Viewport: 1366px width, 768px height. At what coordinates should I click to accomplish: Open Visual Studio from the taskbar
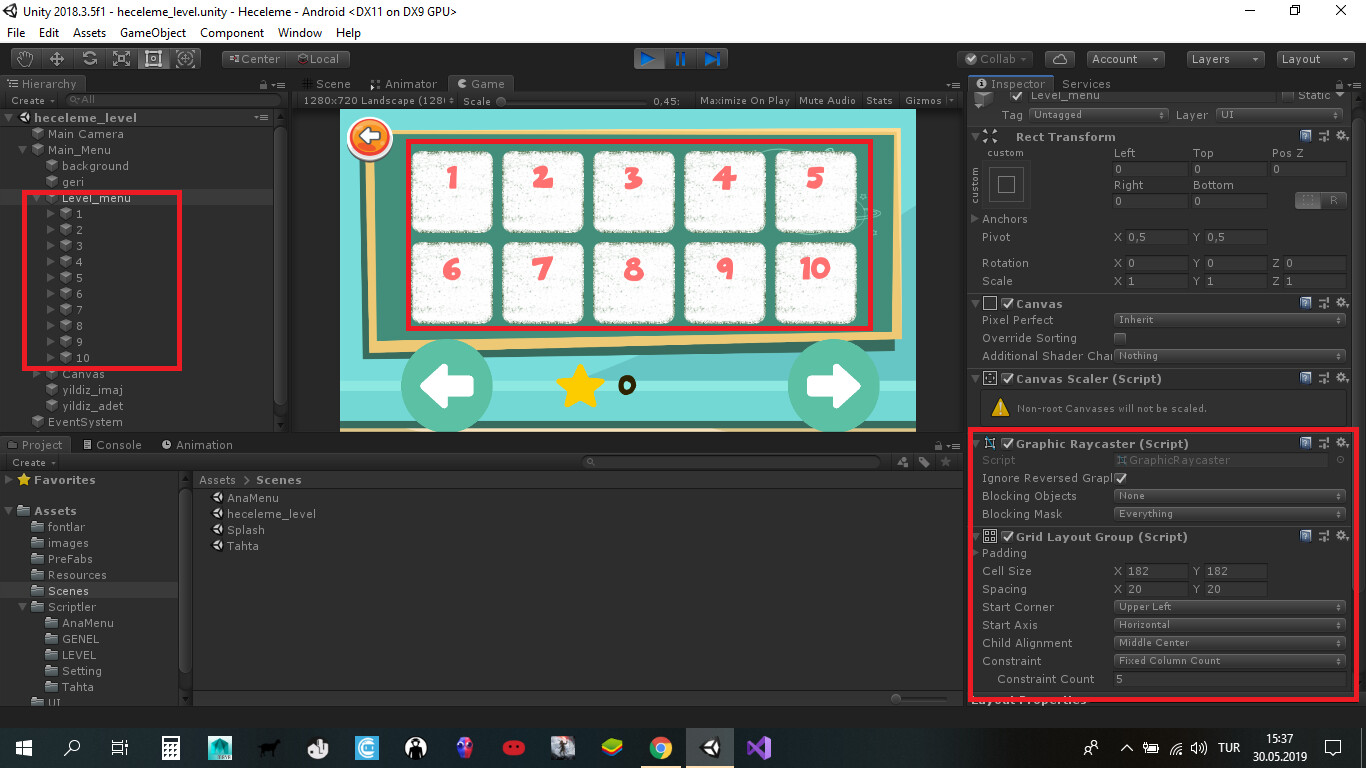click(x=759, y=747)
